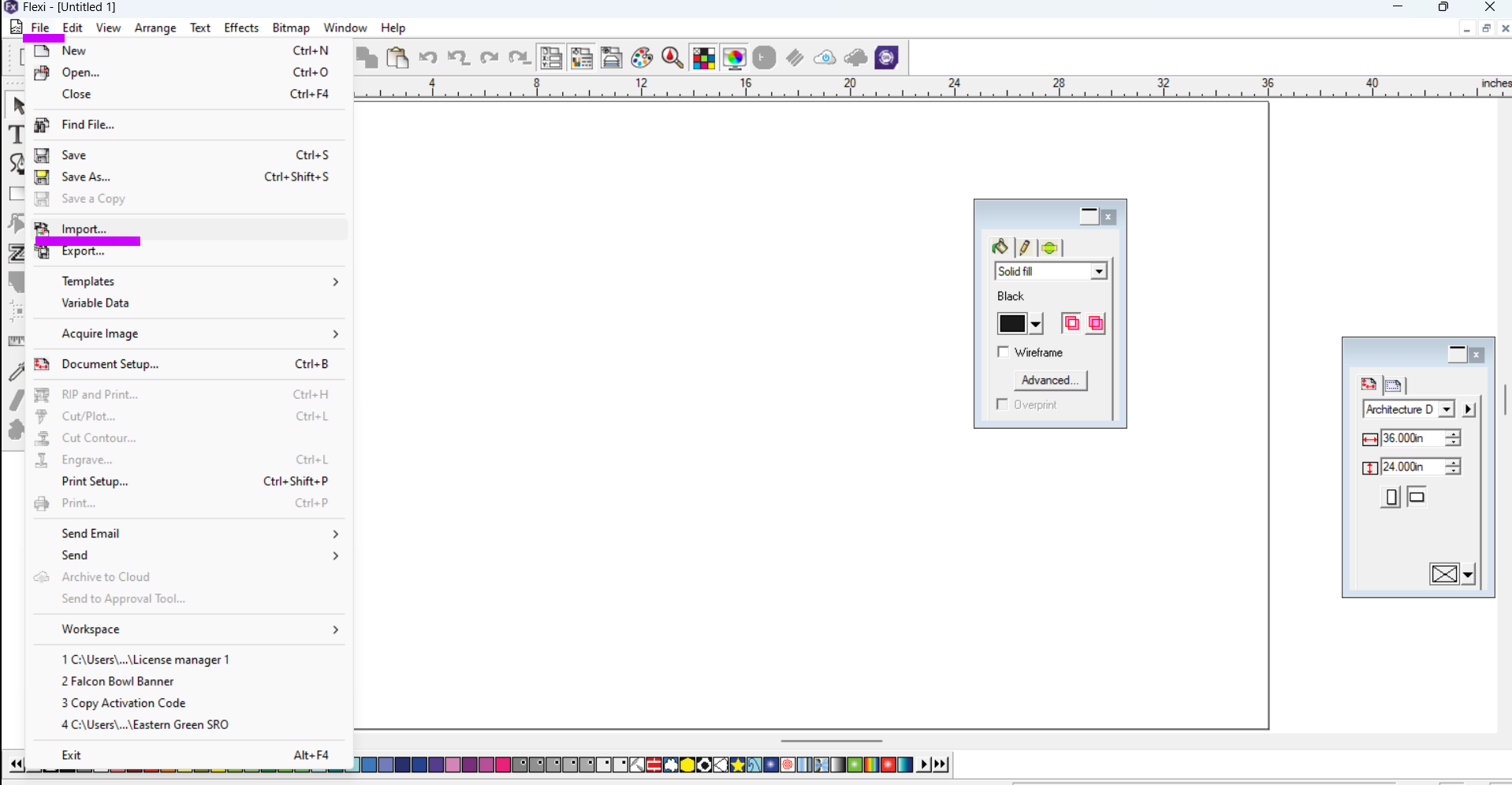1512x785 pixels.
Task: Click the left pink overlapping squares icon
Action: click(x=1071, y=323)
